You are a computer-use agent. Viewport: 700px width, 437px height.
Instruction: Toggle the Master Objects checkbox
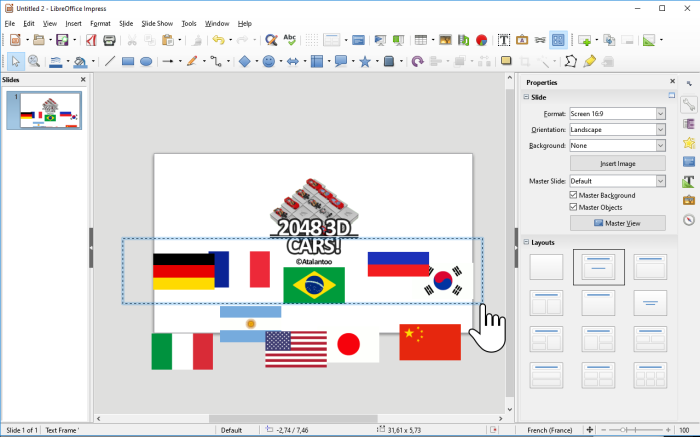tap(573, 207)
